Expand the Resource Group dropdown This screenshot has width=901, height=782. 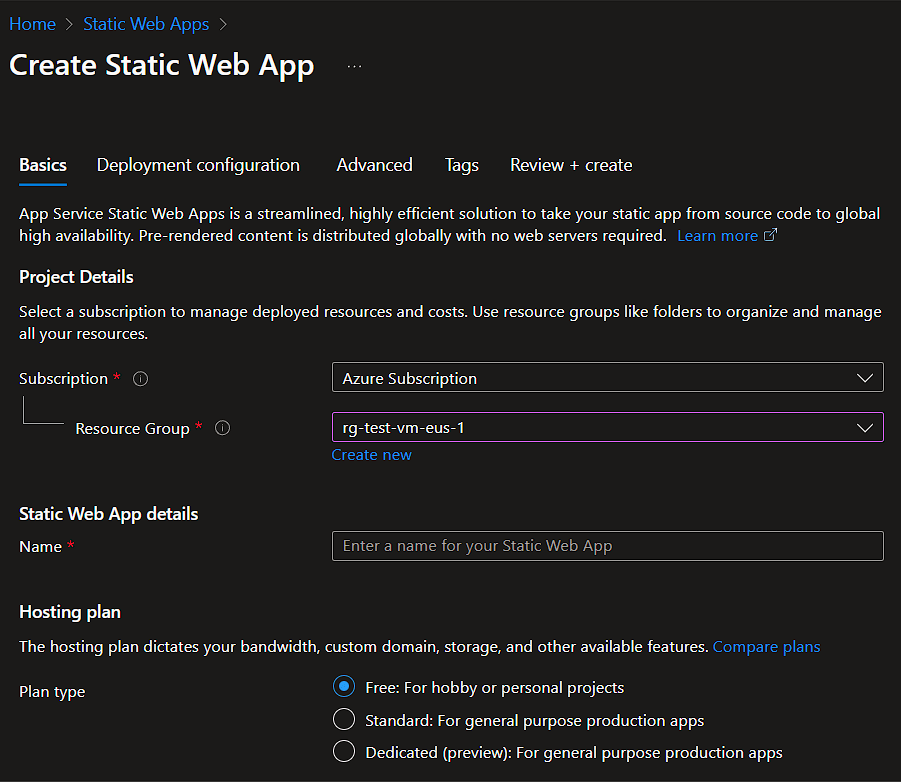tap(607, 428)
